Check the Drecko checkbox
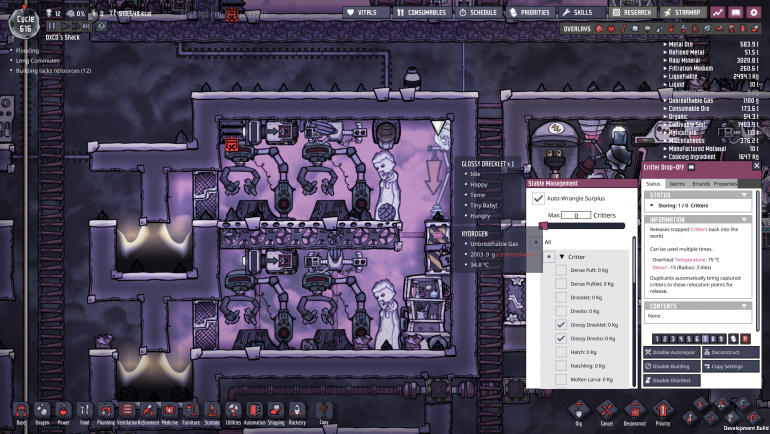770x434 pixels. click(x=561, y=311)
